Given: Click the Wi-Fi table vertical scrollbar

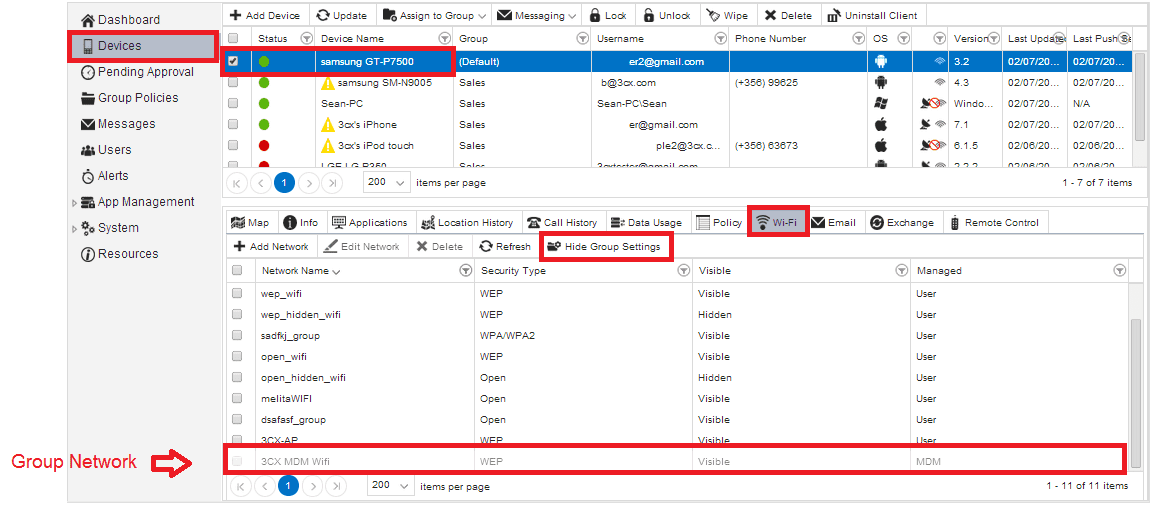Looking at the screenshot, I should [1136, 393].
